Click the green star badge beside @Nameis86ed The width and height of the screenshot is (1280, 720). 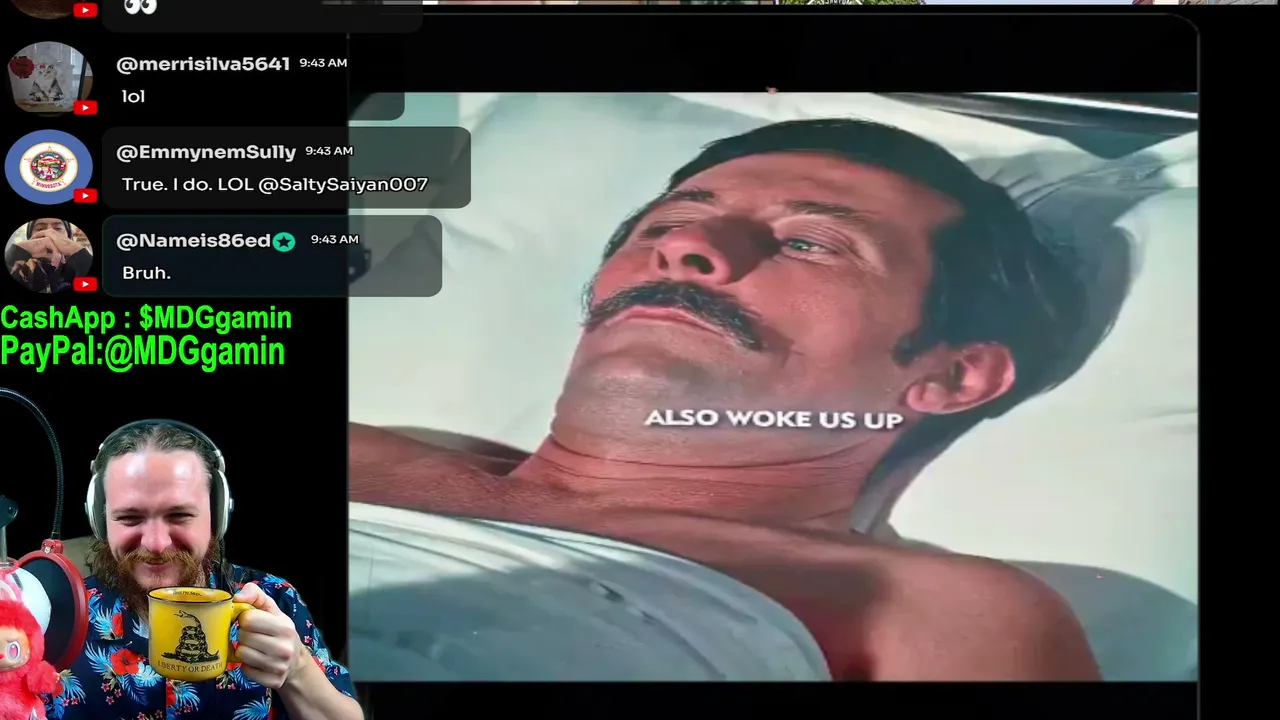pos(284,241)
